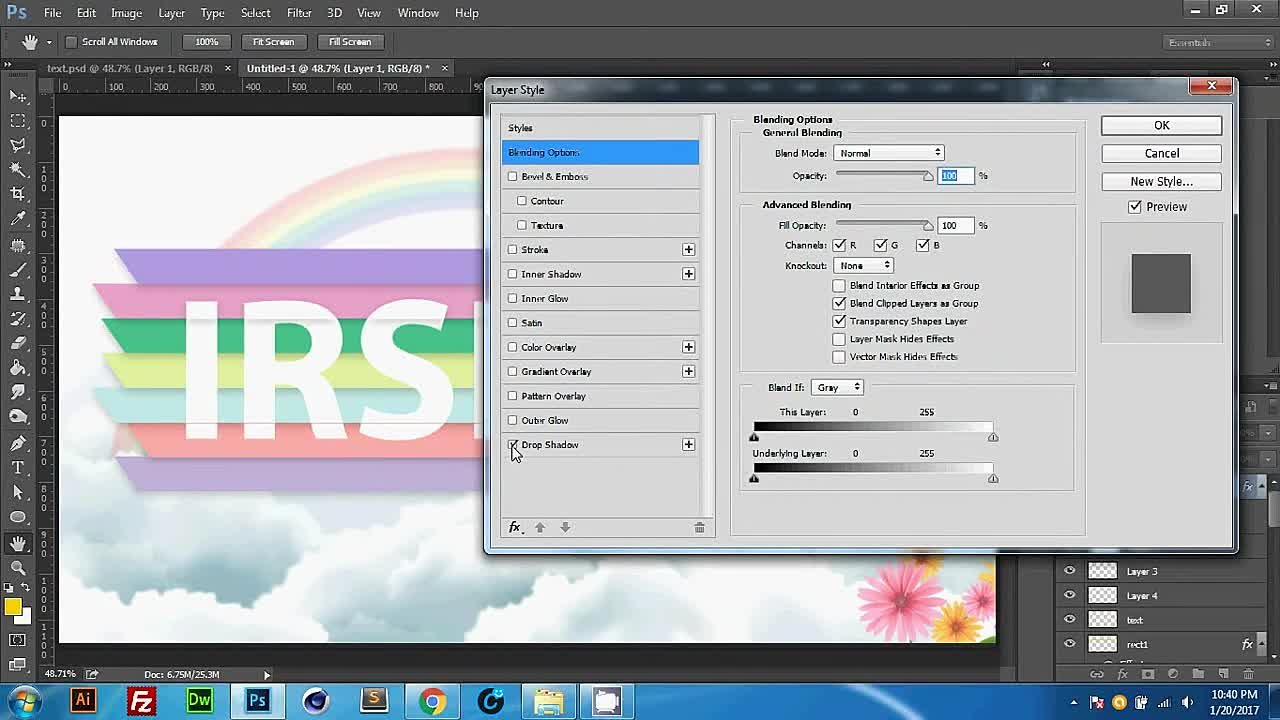Image resolution: width=1280 pixels, height=720 pixels.
Task: Hide Layer 4 using eye icon
Action: 1069,595
